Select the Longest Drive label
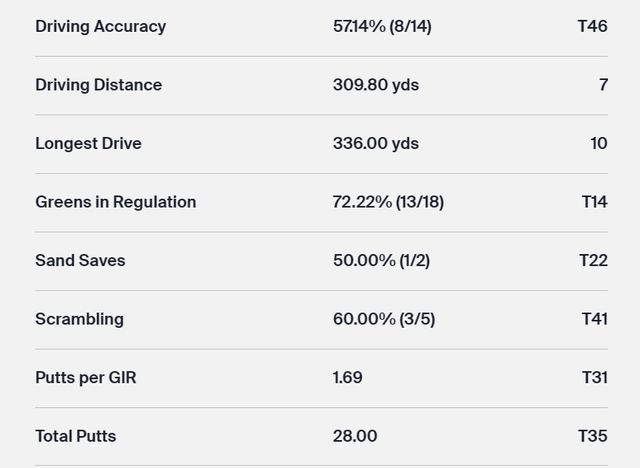This screenshot has width=640, height=468. coord(88,143)
